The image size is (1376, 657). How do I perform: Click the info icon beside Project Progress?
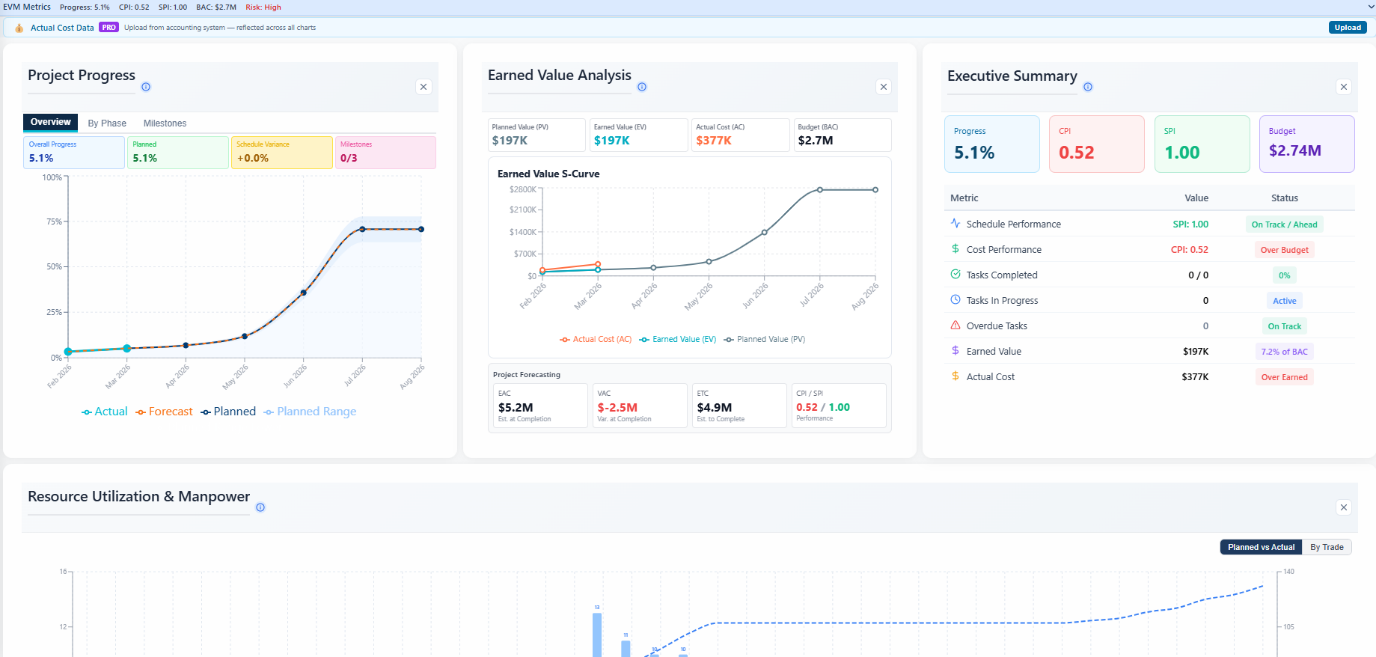[x=146, y=87]
